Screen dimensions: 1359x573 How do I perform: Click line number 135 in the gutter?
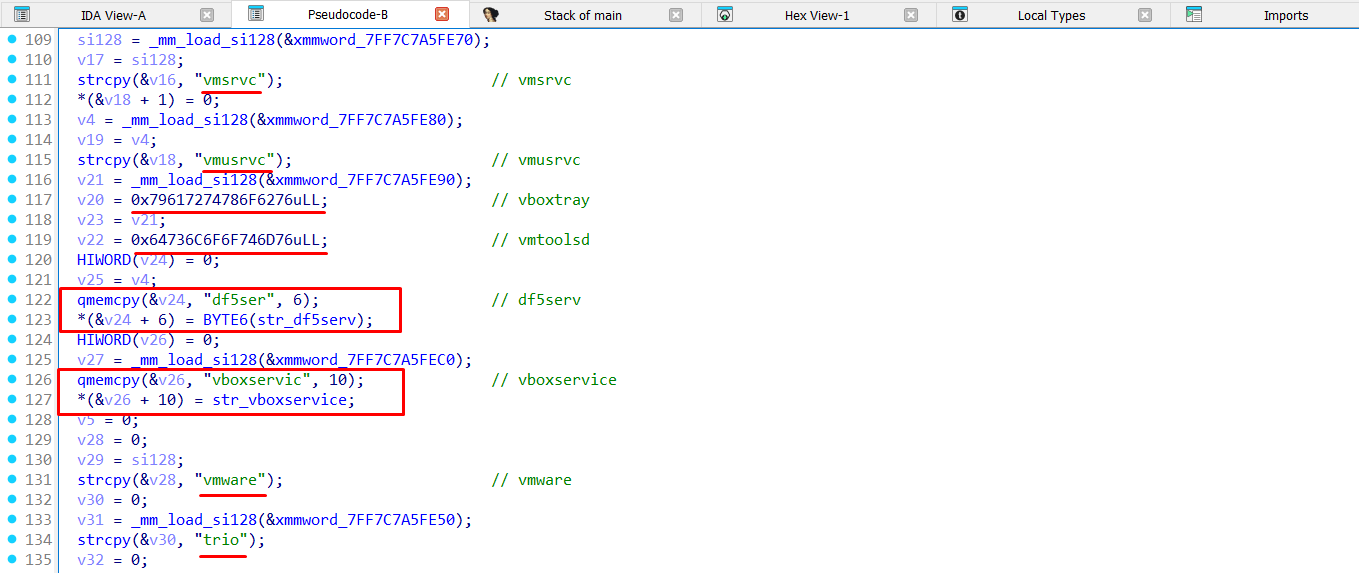point(37,560)
